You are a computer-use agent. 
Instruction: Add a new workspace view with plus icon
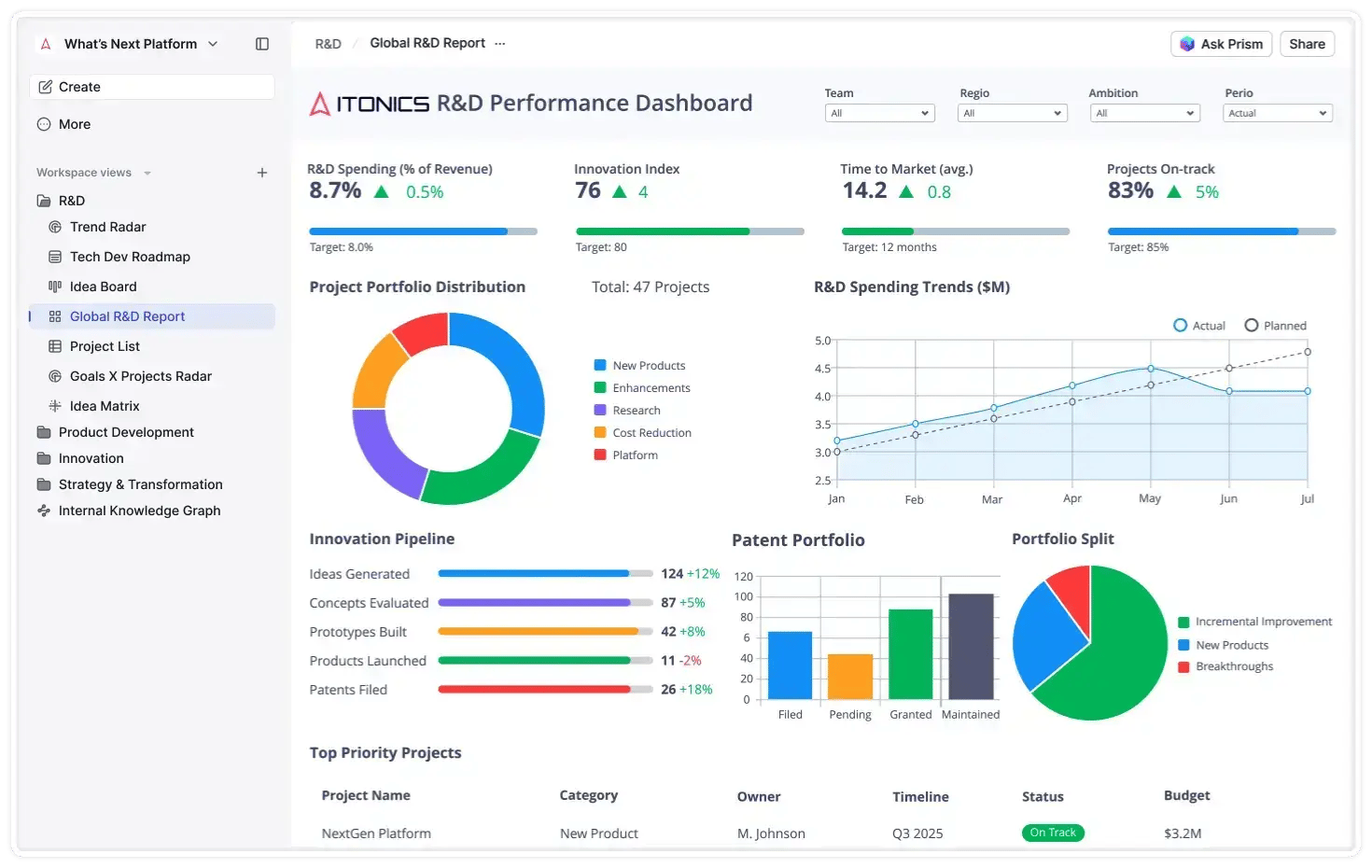262,173
